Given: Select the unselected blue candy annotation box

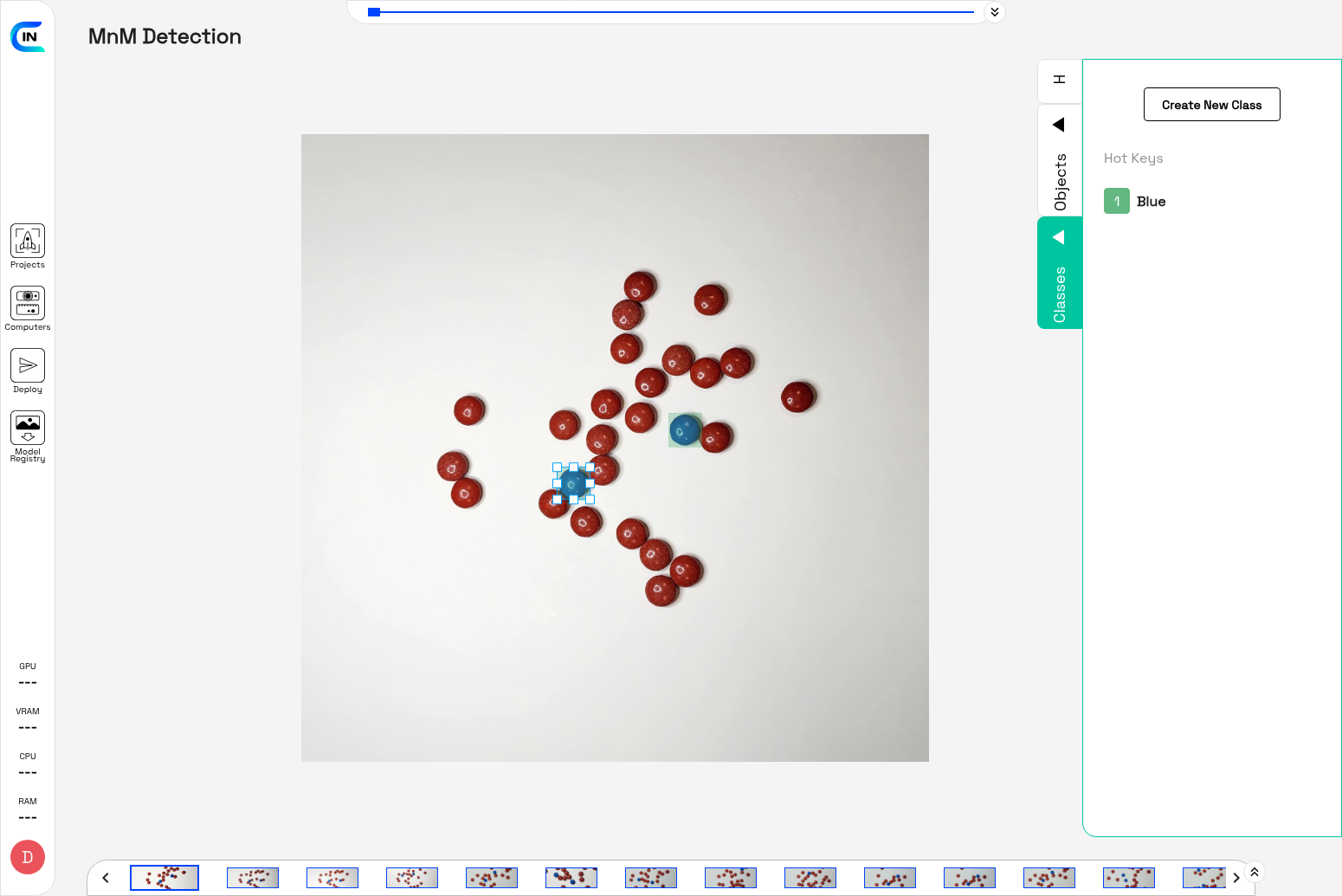Looking at the screenshot, I should pos(685,429).
